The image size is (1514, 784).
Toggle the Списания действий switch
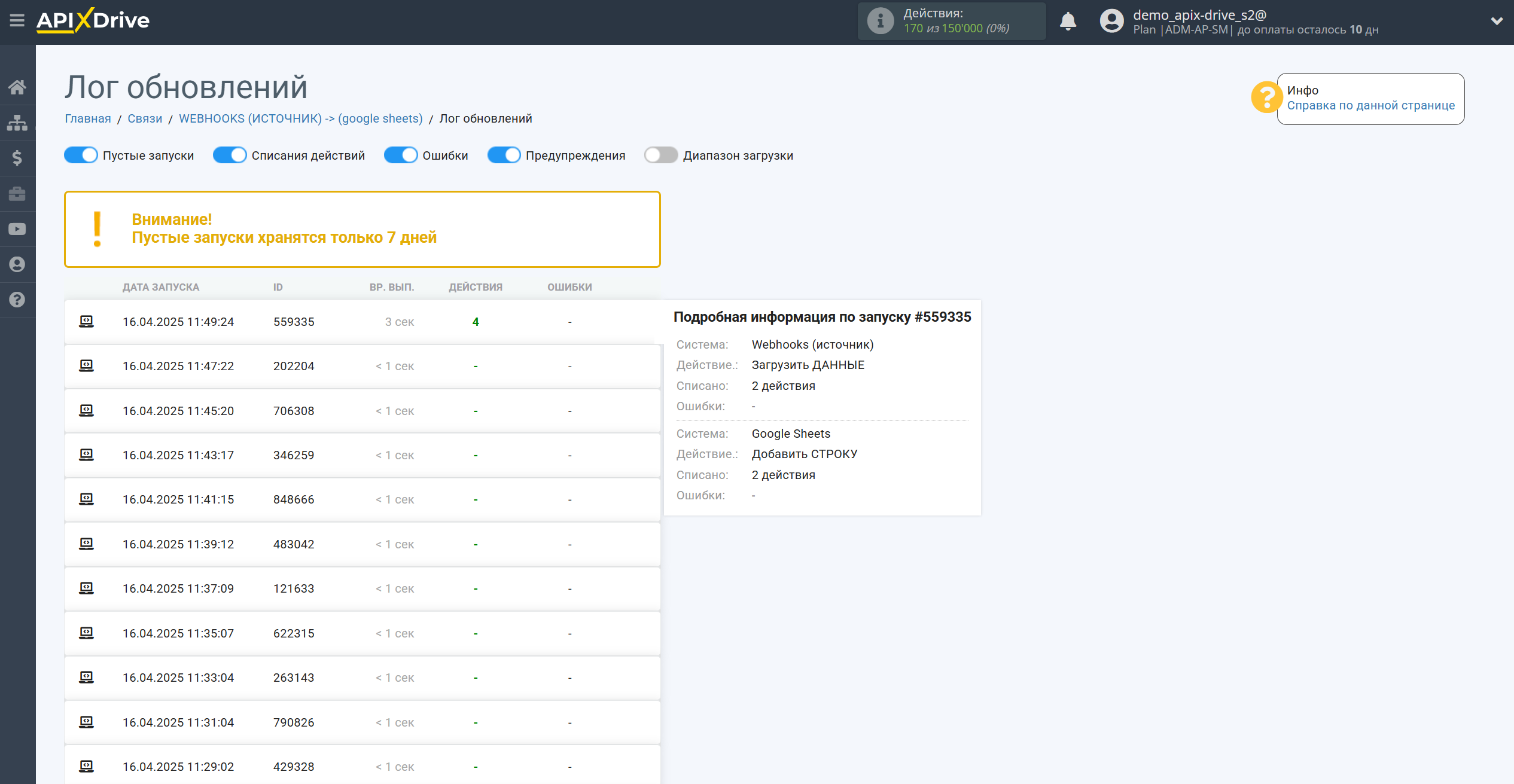(230, 155)
